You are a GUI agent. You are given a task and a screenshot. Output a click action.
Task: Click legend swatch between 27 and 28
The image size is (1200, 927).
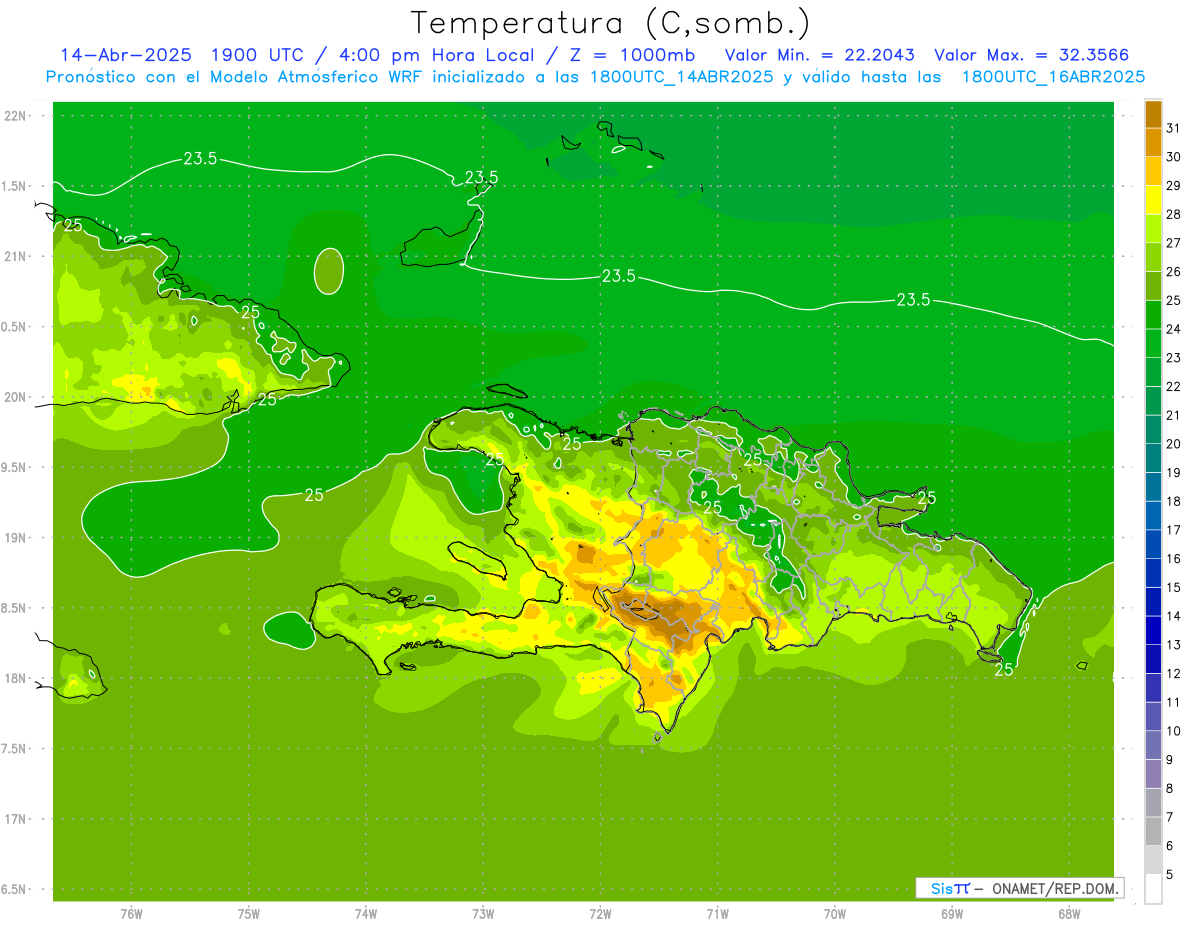click(1153, 228)
